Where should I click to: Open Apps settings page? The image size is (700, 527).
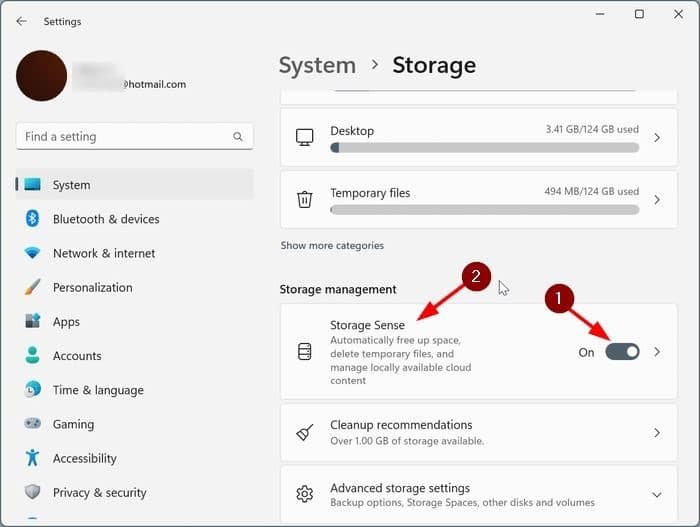(x=135, y=322)
